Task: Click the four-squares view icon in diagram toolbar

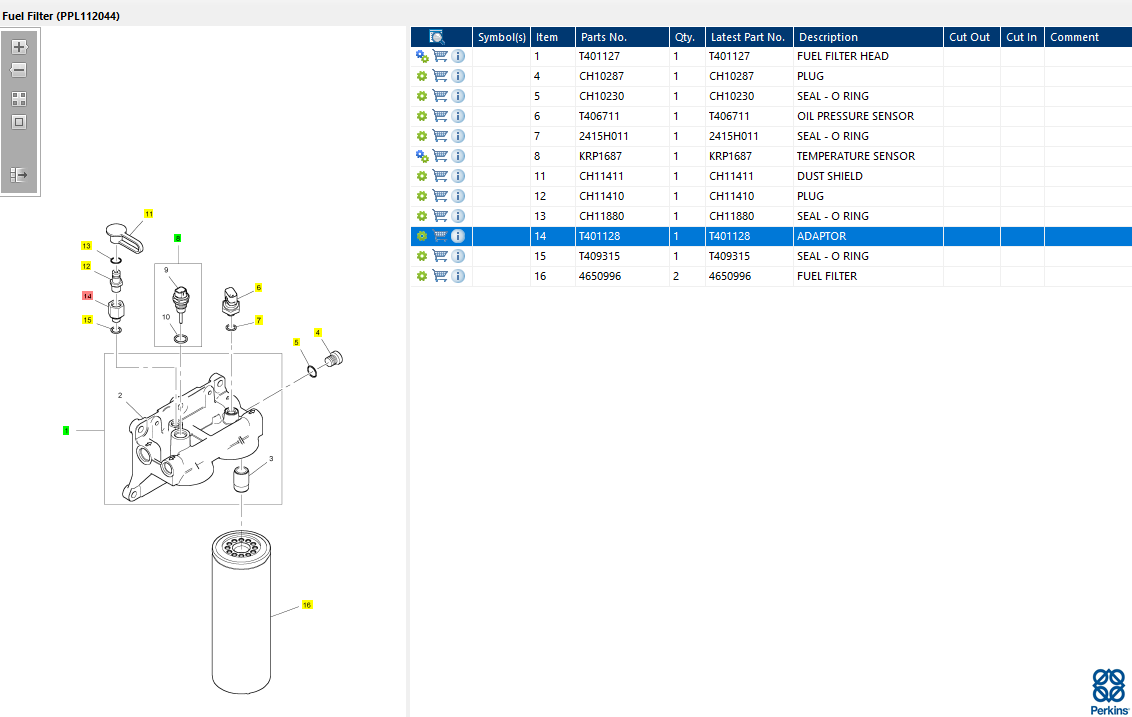Action: point(19,99)
